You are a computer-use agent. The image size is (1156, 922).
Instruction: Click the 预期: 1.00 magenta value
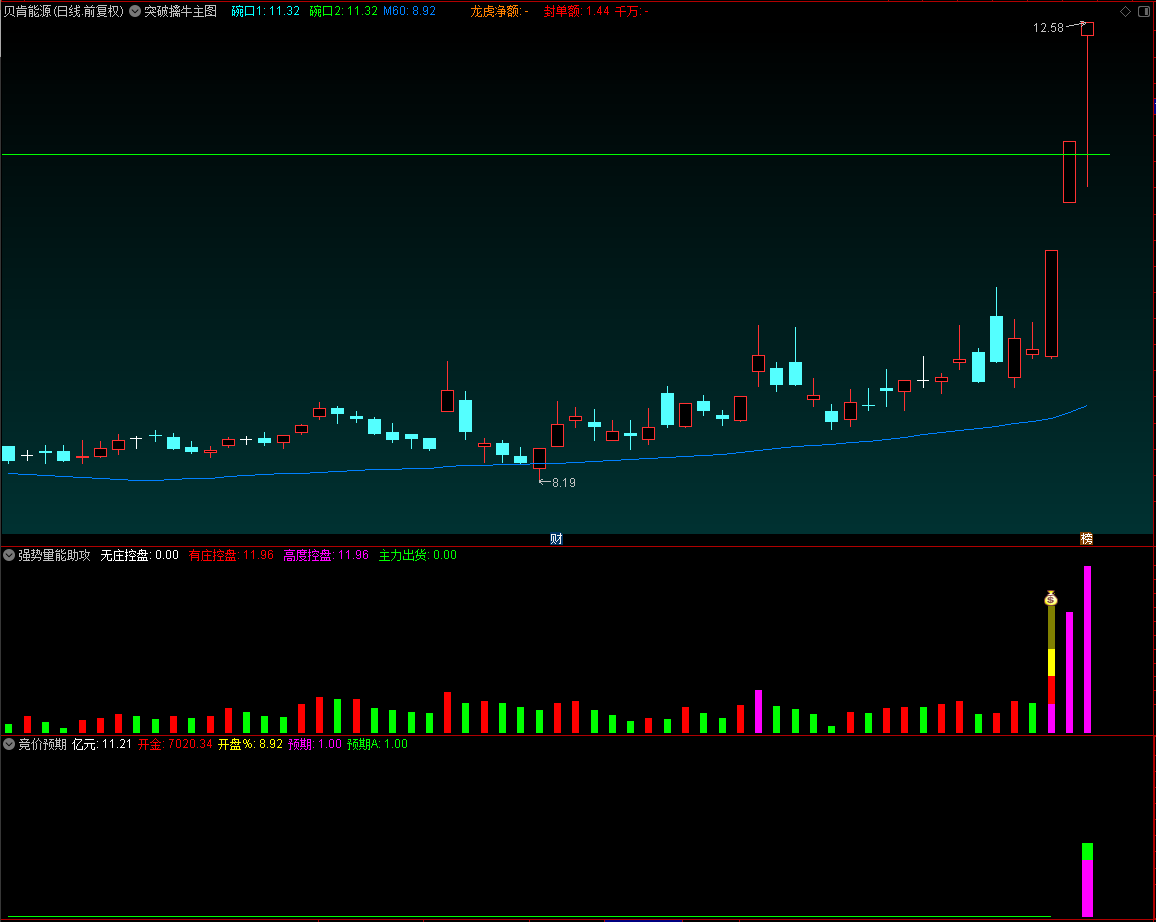point(315,744)
